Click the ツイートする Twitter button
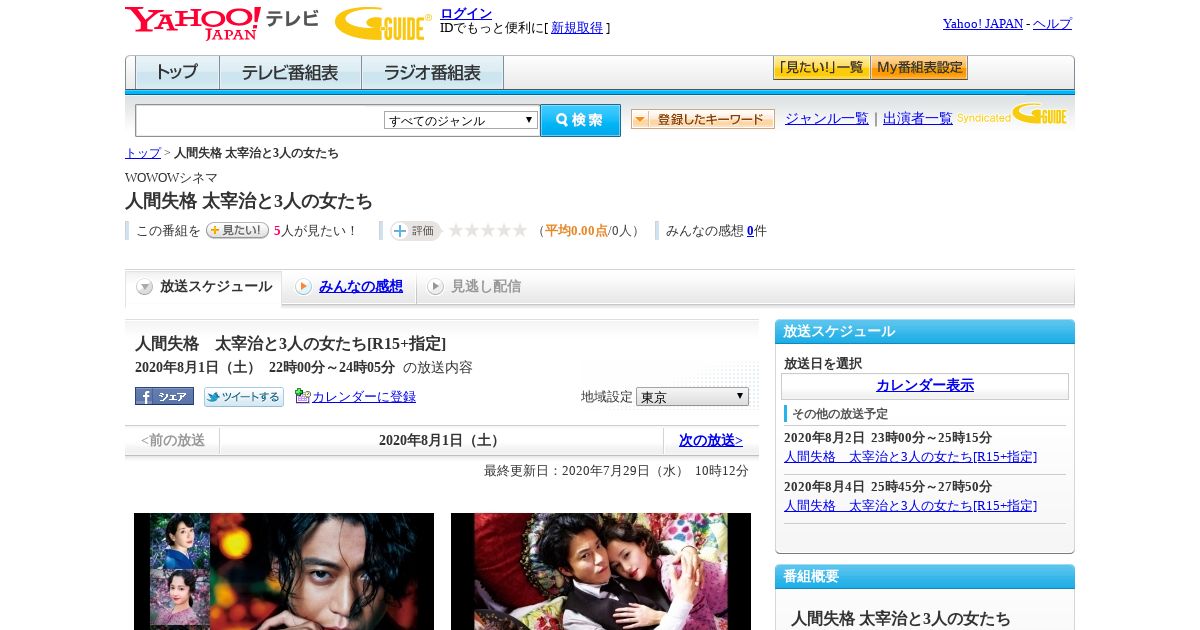Image resolution: width=1200 pixels, height=630 pixels. [x=244, y=397]
